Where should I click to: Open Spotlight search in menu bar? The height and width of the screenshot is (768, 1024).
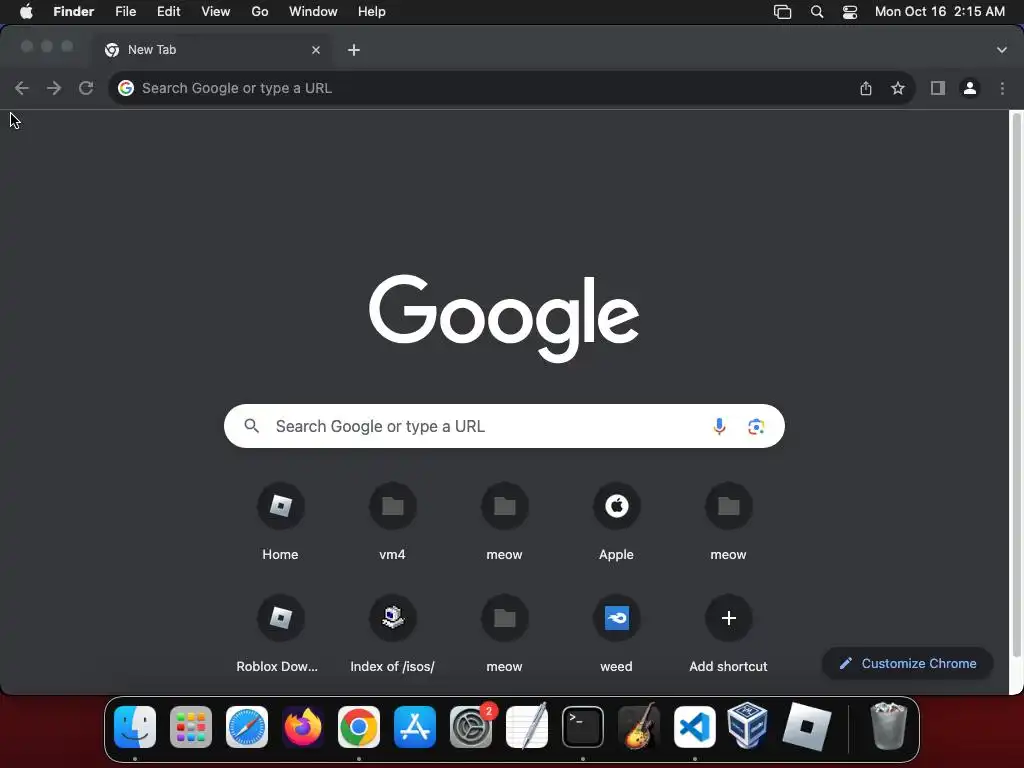click(x=816, y=12)
